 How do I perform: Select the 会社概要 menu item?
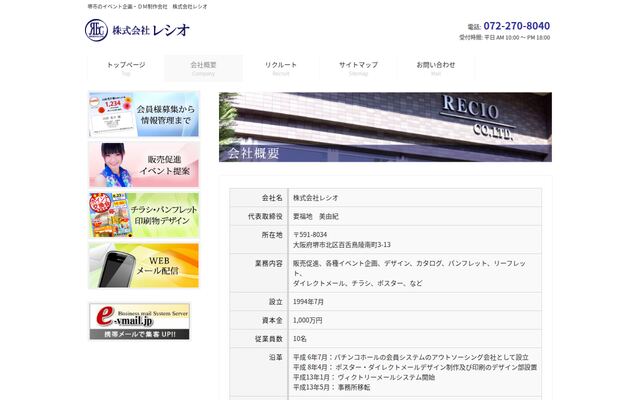tap(203, 68)
